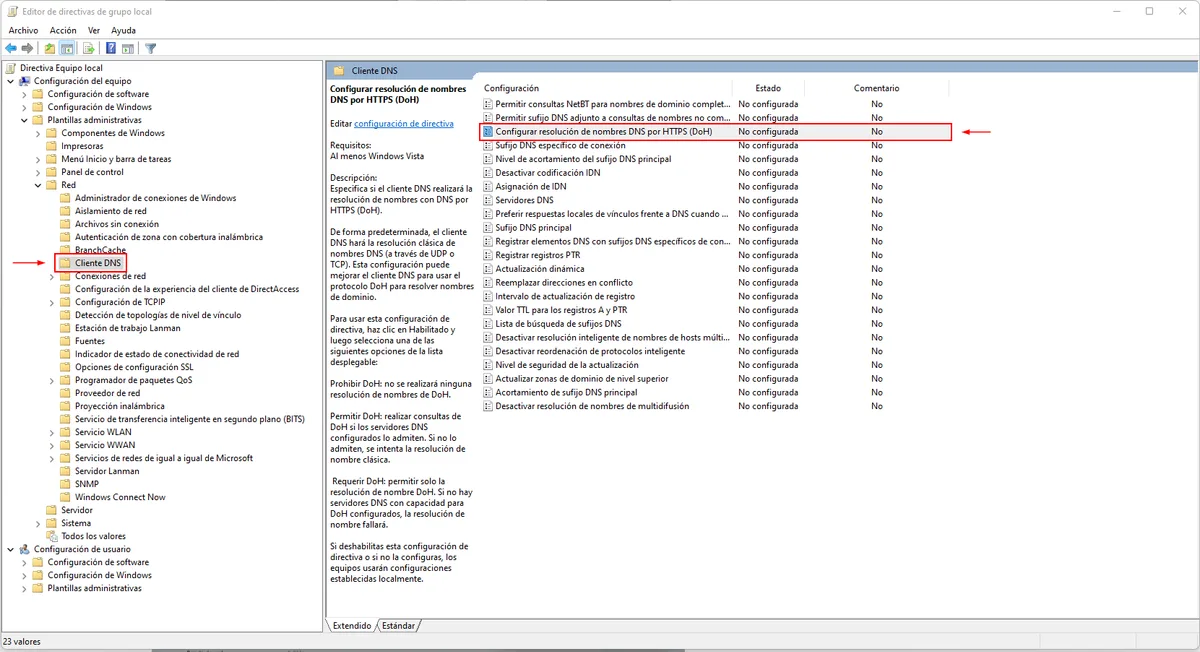Click the folder icon beside Servicio WLAN
The width and height of the screenshot is (1200, 652).
click(x=66, y=432)
